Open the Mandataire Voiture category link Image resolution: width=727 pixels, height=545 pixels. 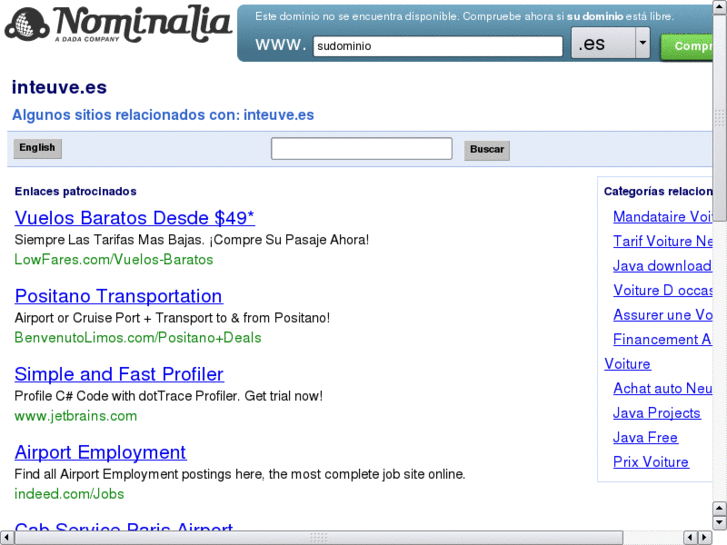point(663,217)
